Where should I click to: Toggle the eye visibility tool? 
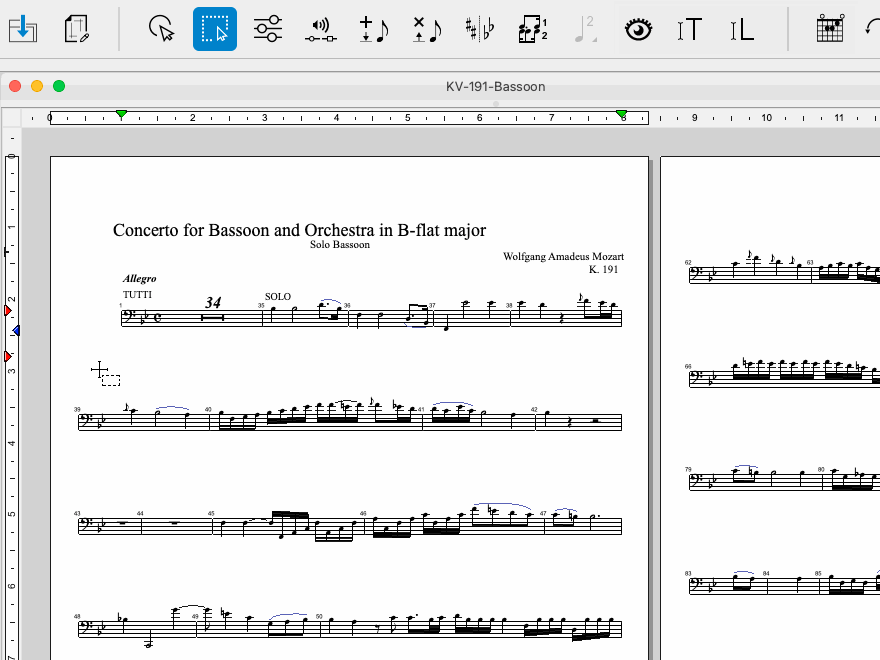(x=638, y=29)
